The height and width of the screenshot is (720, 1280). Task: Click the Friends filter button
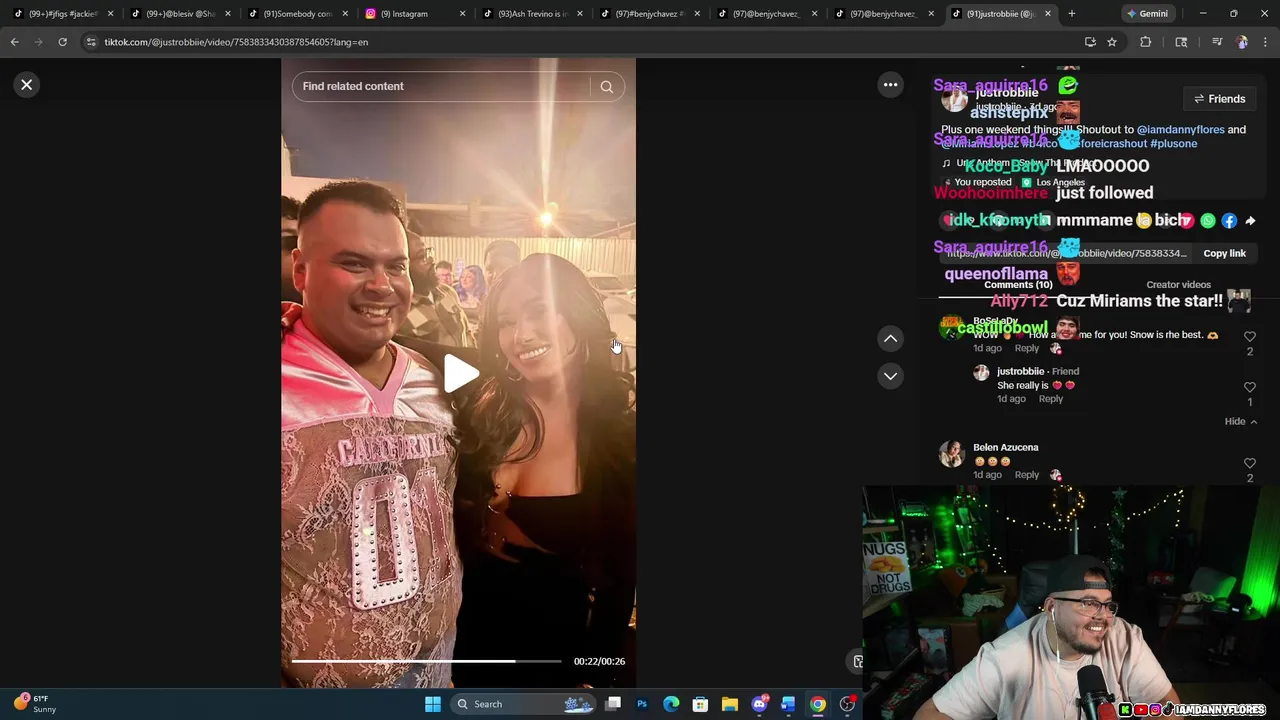click(x=1219, y=99)
